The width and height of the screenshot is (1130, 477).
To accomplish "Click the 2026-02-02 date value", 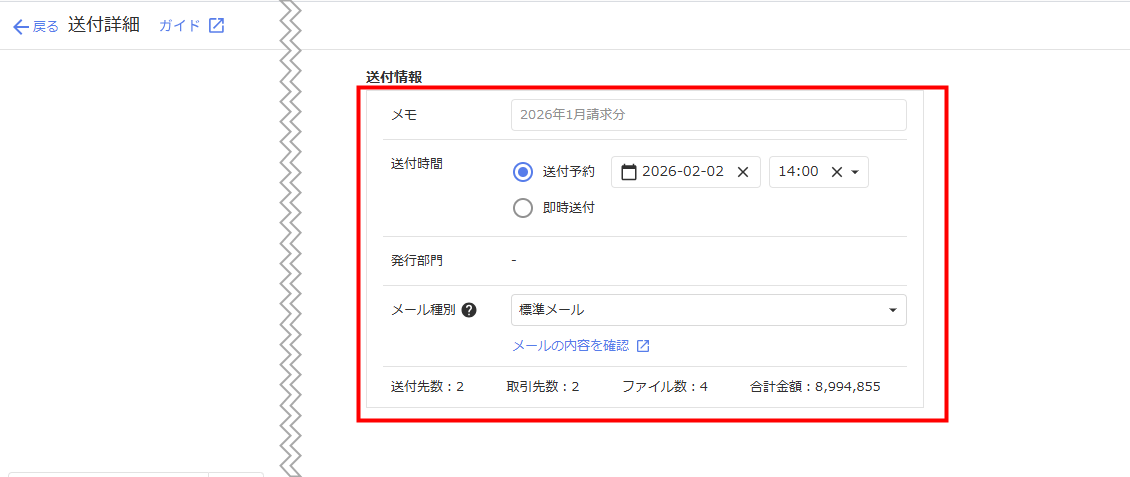I will click(x=682, y=172).
